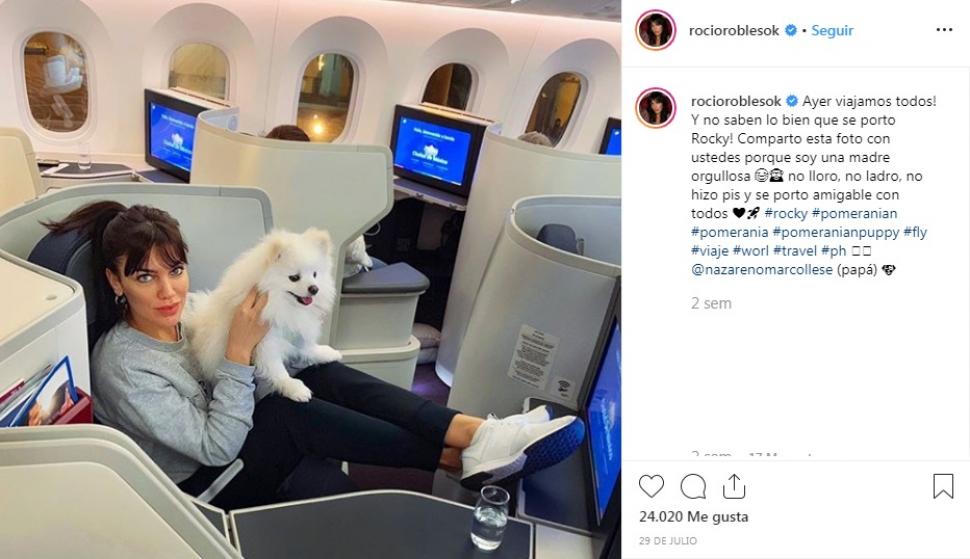Save the post with the bookmark icon
This screenshot has width=970, height=559.
point(943,486)
